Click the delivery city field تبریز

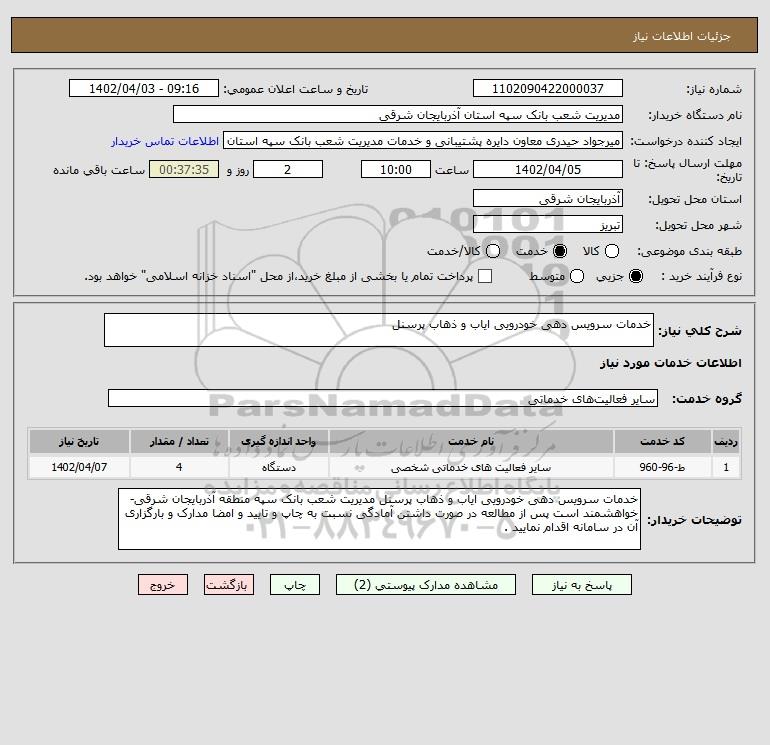(x=548, y=225)
